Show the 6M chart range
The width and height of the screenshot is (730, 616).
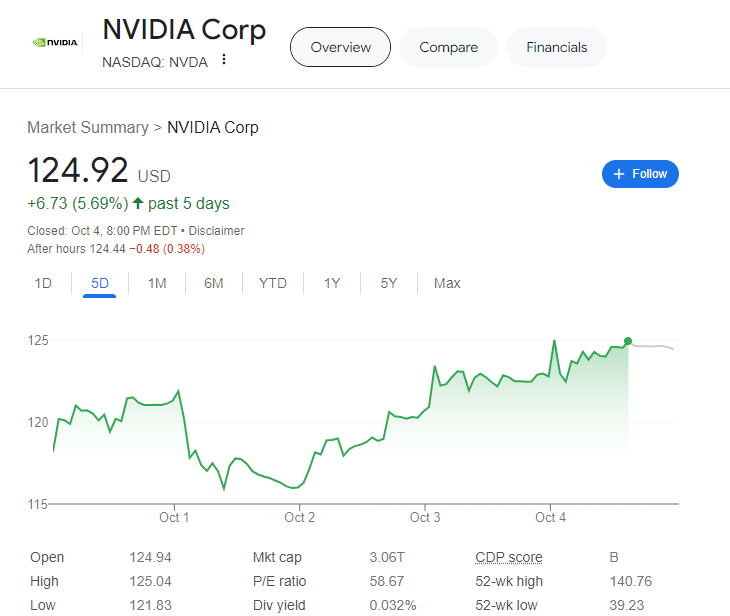214,283
